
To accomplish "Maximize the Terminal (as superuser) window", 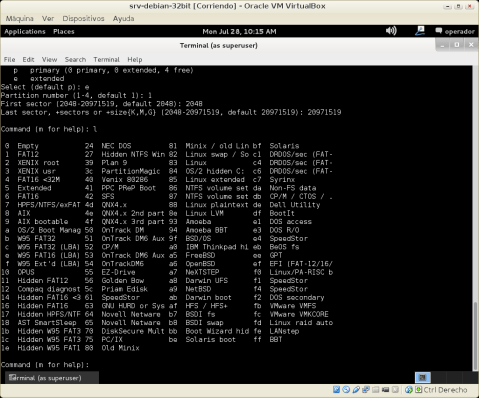I will click(x=457, y=45).
